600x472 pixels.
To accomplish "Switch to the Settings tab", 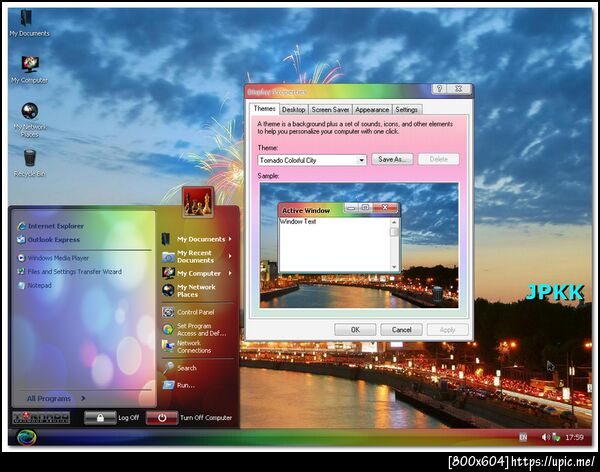I will coord(406,110).
